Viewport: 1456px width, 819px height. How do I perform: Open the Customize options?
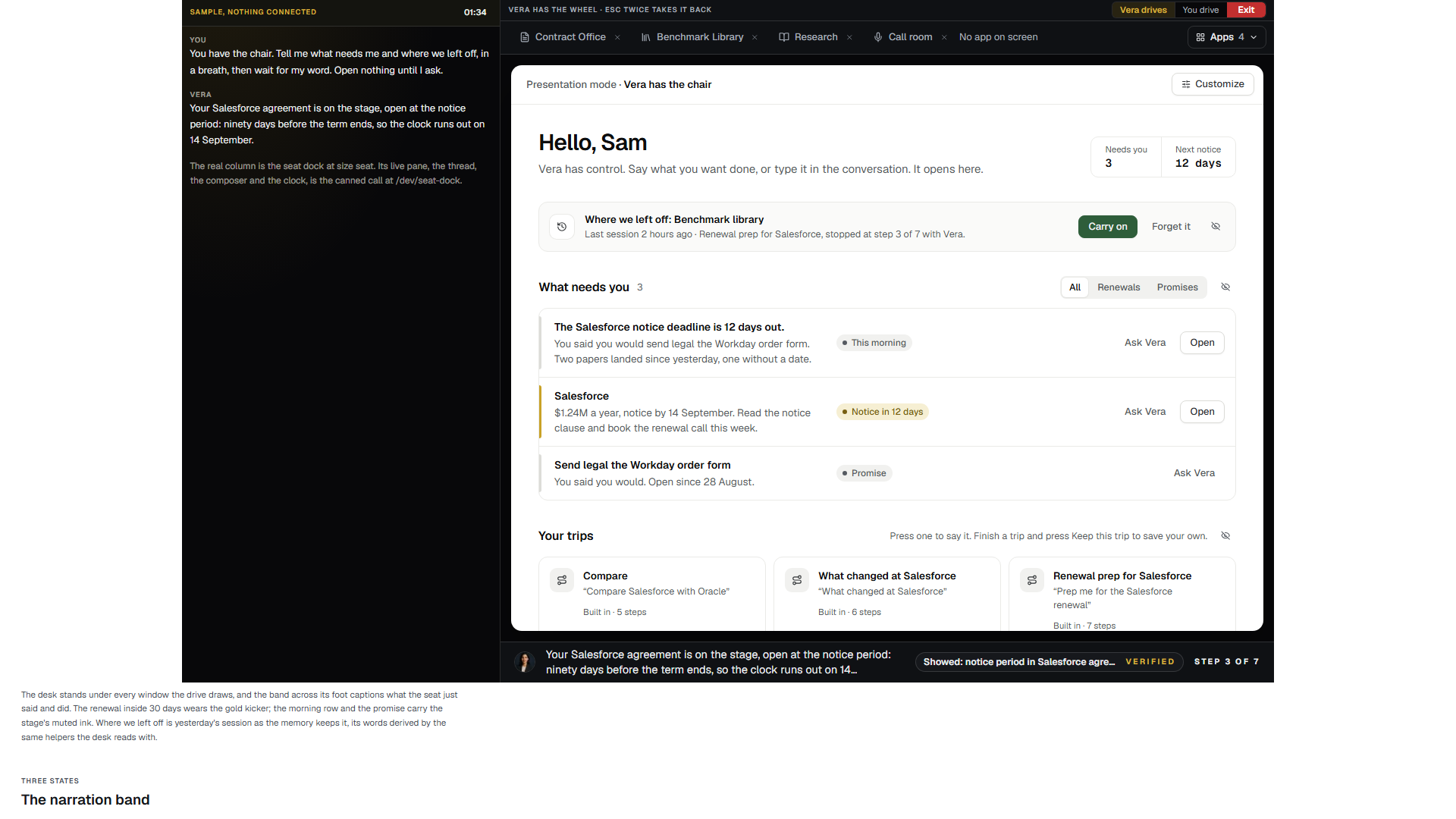point(1213,84)
